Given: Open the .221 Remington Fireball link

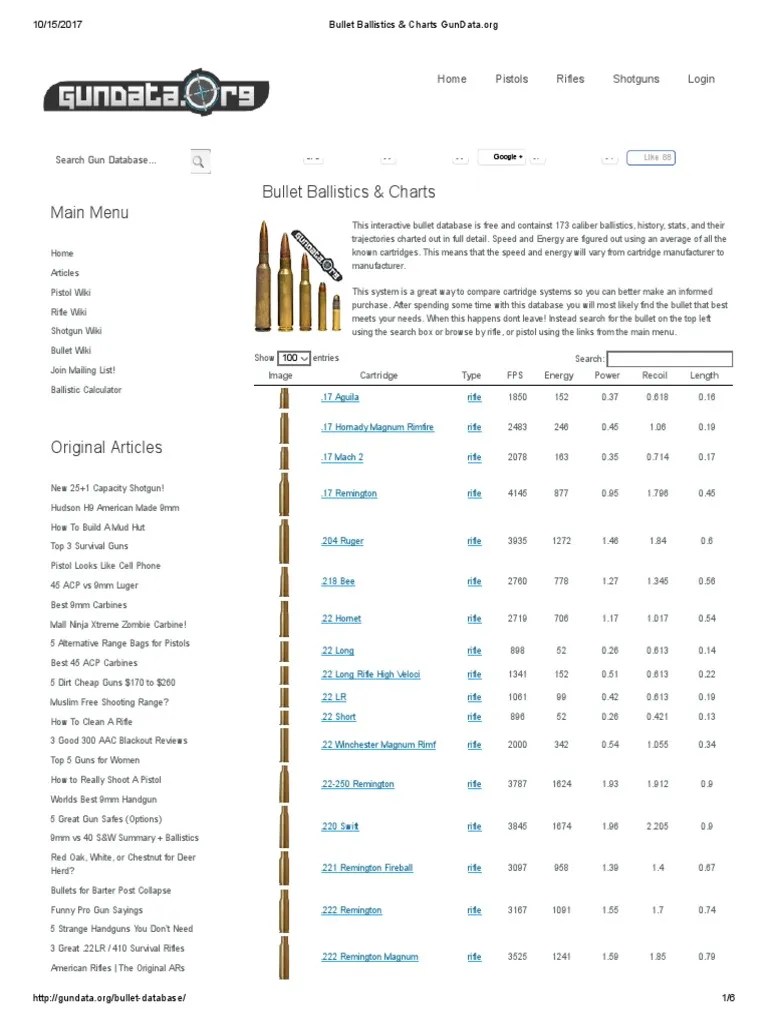Looking at the screenshot, I should 367,869.
